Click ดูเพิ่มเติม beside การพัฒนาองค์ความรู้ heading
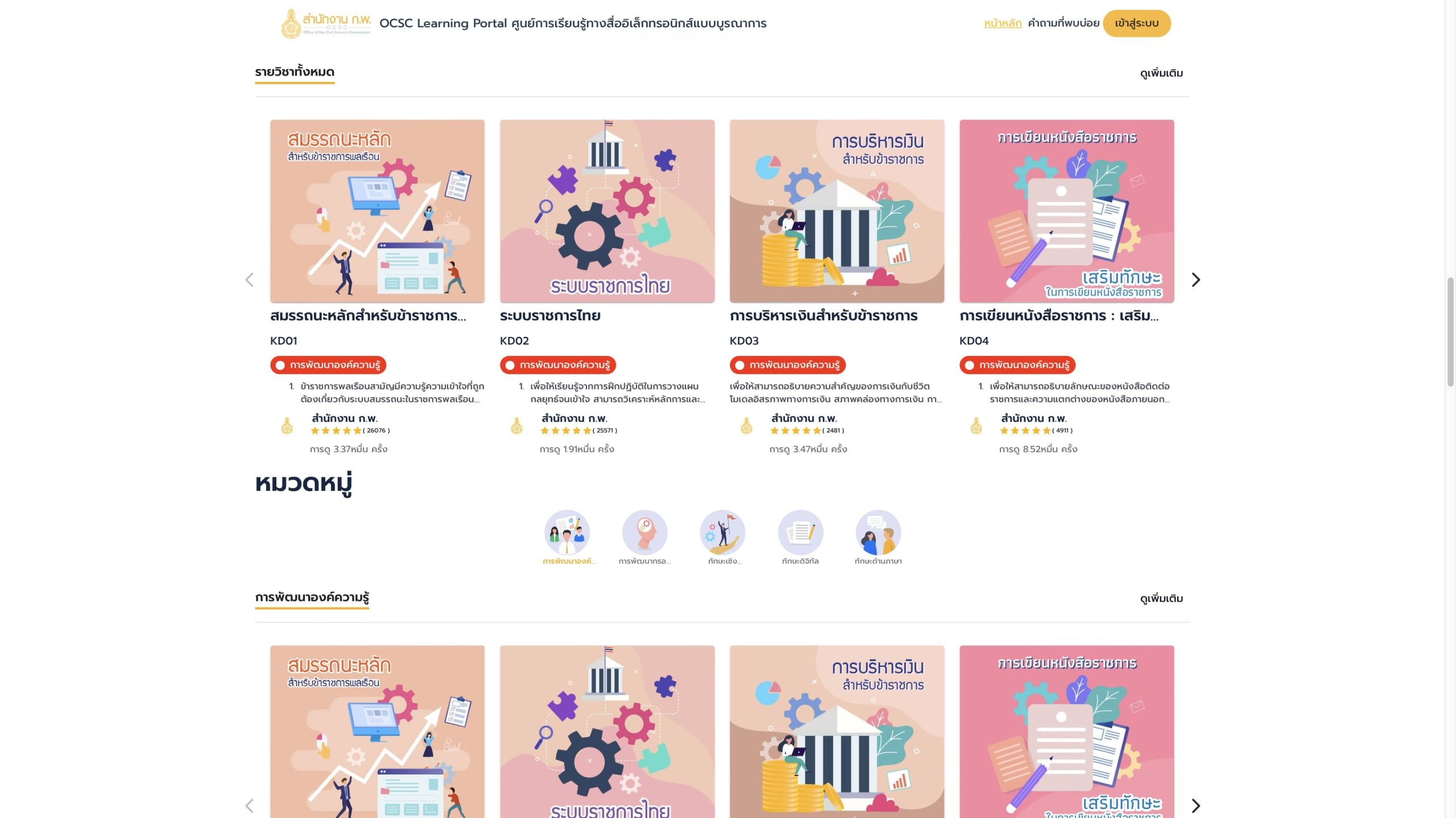Image resolution: width=1456 pixels, height=818 pixels. [x=1161, y=599]
